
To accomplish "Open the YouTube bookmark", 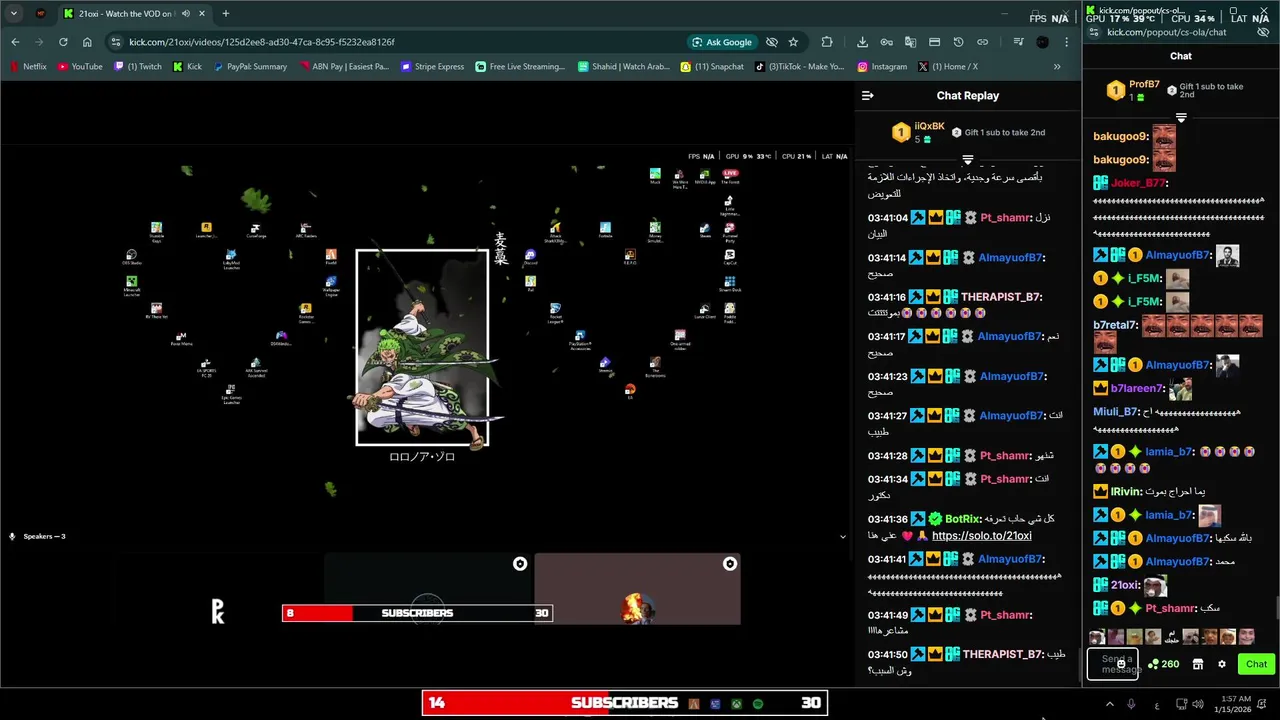I will click(x=80, y=67).
